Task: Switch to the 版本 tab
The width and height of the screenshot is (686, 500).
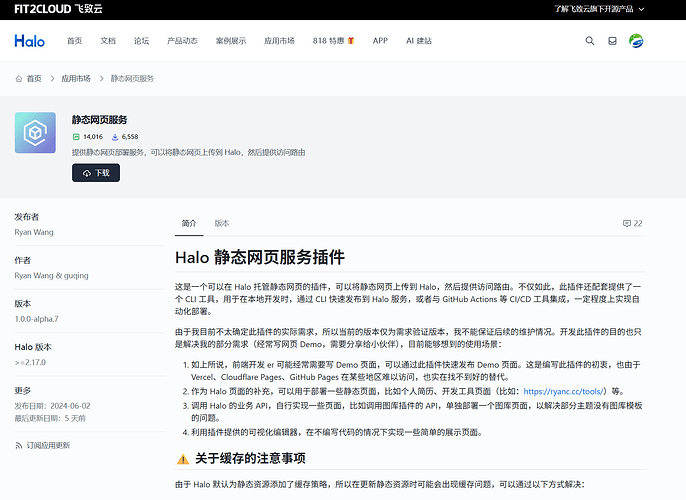Action: pyautogui.click(x=222, y=224)
